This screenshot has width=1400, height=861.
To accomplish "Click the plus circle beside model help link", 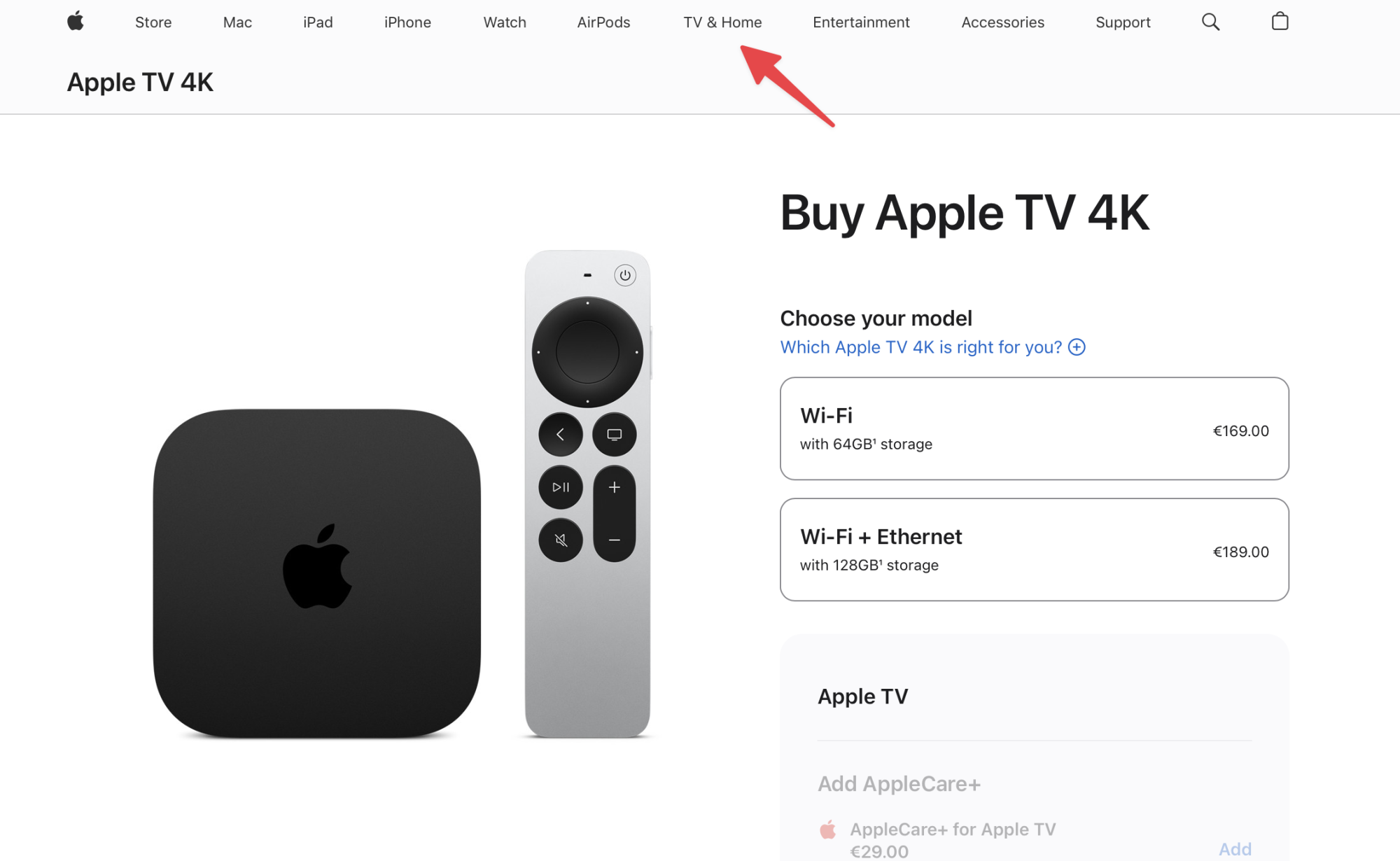I will click(x=1077, y=347).
